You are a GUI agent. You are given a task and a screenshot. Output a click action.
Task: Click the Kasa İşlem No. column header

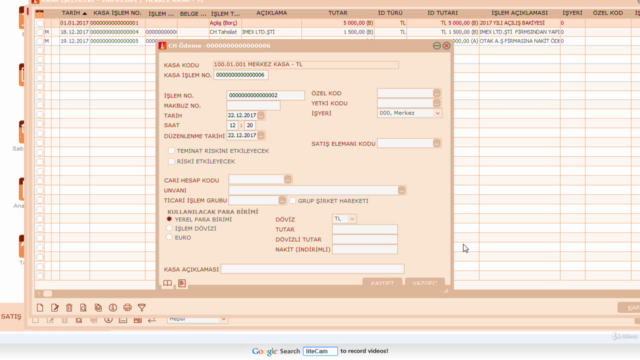tap(117, 13)
